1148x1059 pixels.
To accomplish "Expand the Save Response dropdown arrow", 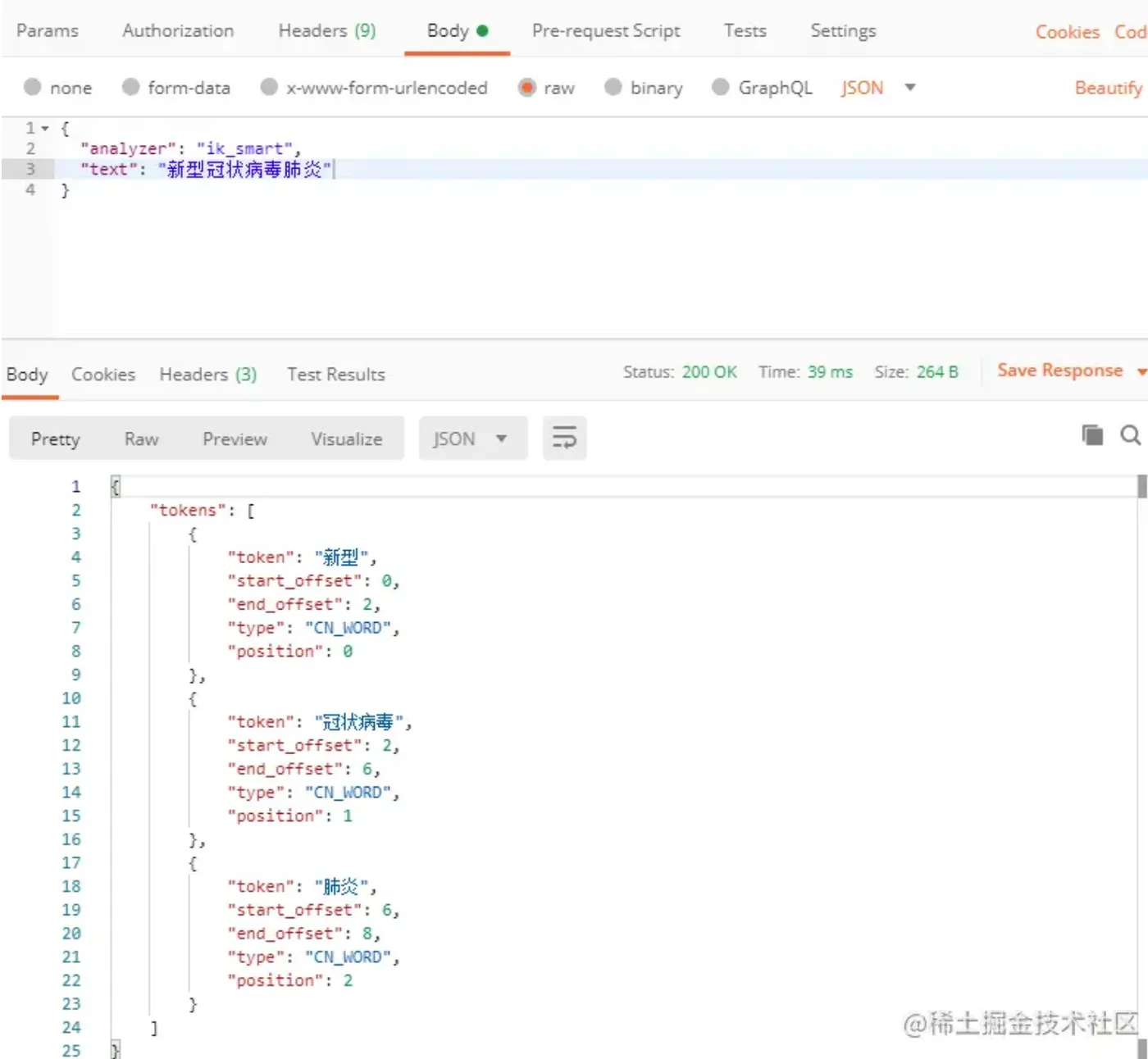I will point(1141,371).
